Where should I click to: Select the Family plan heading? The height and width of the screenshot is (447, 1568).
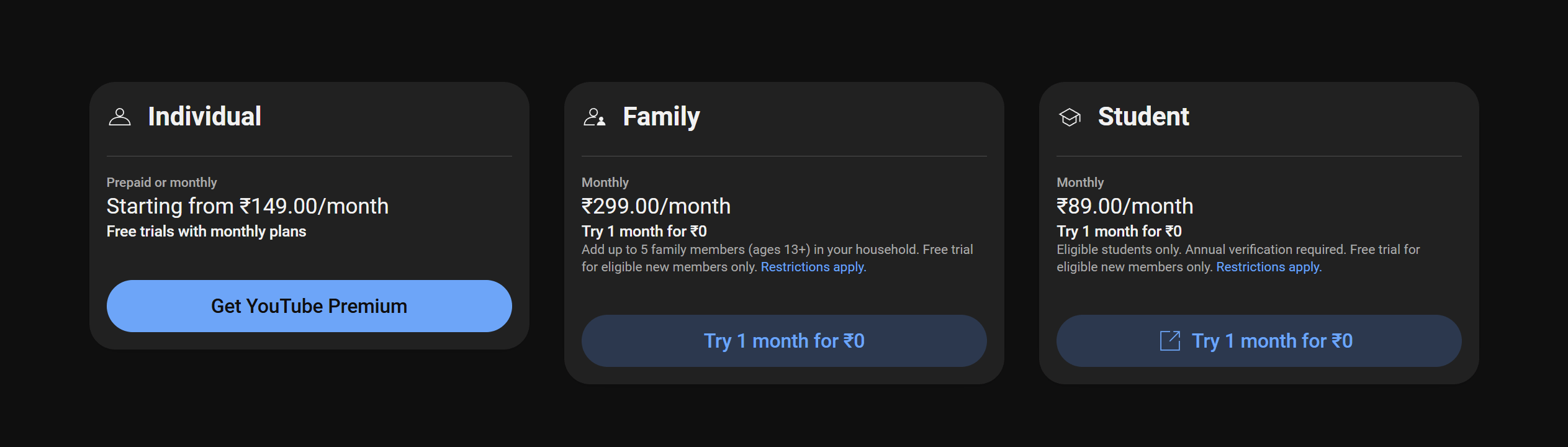tap(661, 117)
